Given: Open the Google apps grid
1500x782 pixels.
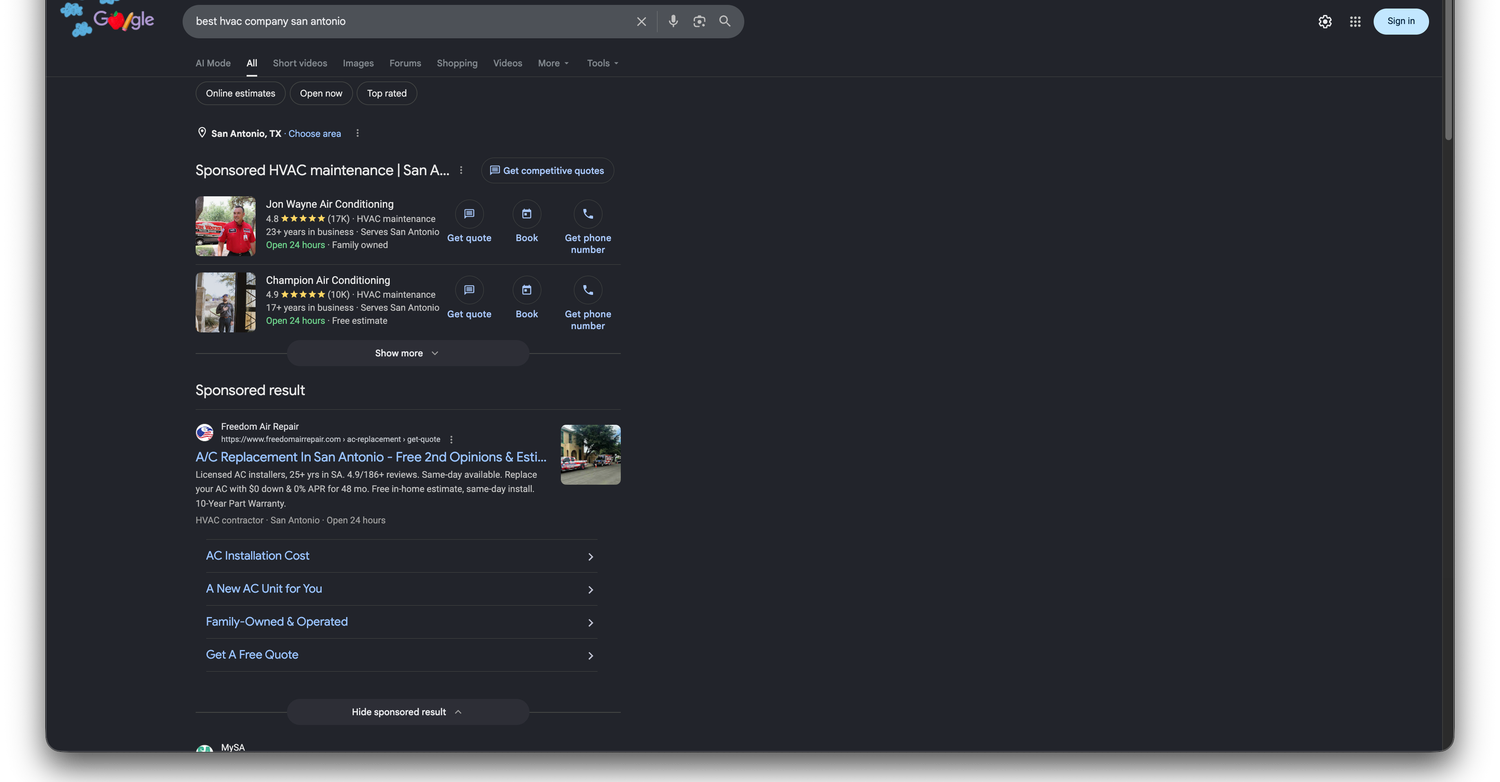Looking at the screenshot, I should (1355, 22).
